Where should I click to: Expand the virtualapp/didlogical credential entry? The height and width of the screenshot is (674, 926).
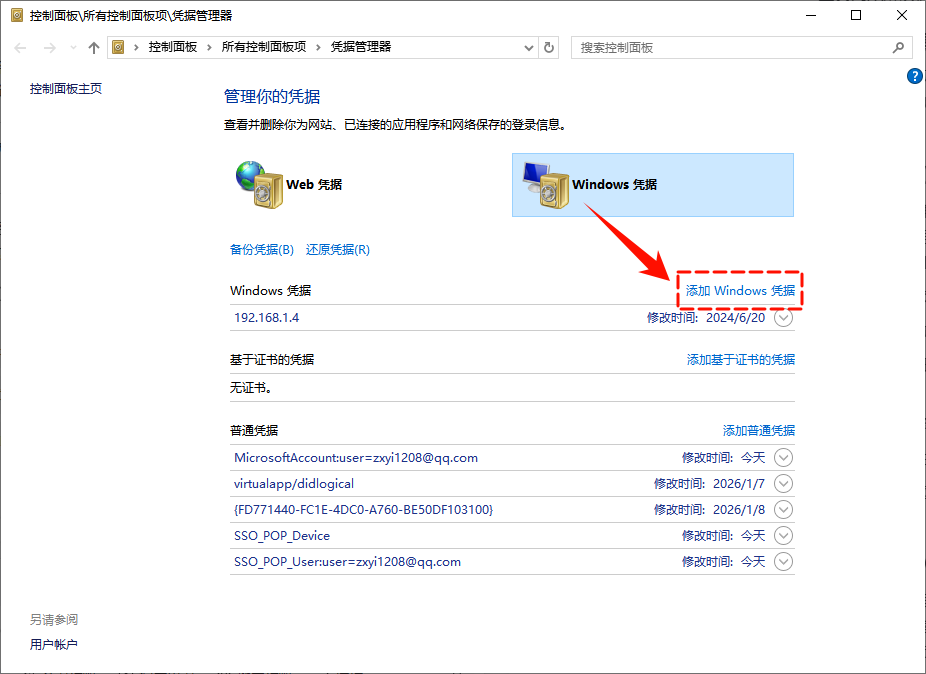784,483
